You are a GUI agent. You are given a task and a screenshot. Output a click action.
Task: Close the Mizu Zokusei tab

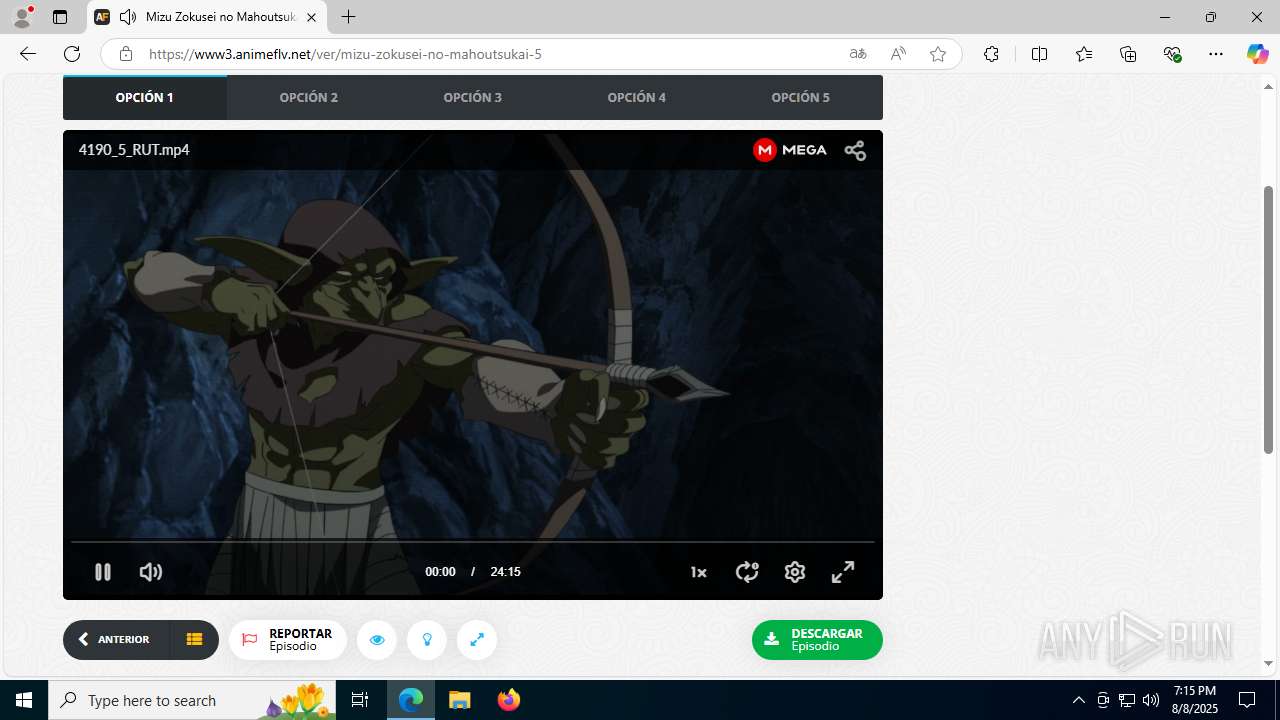311,17
